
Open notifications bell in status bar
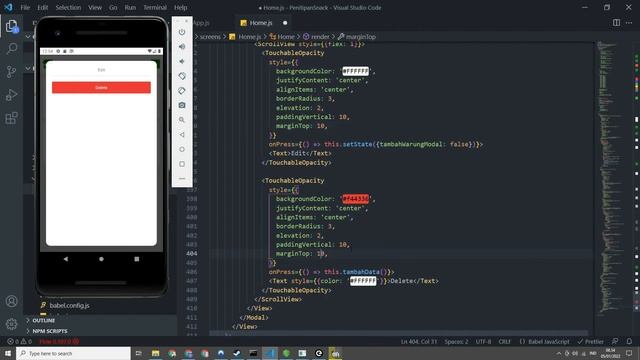coord(629,341)
